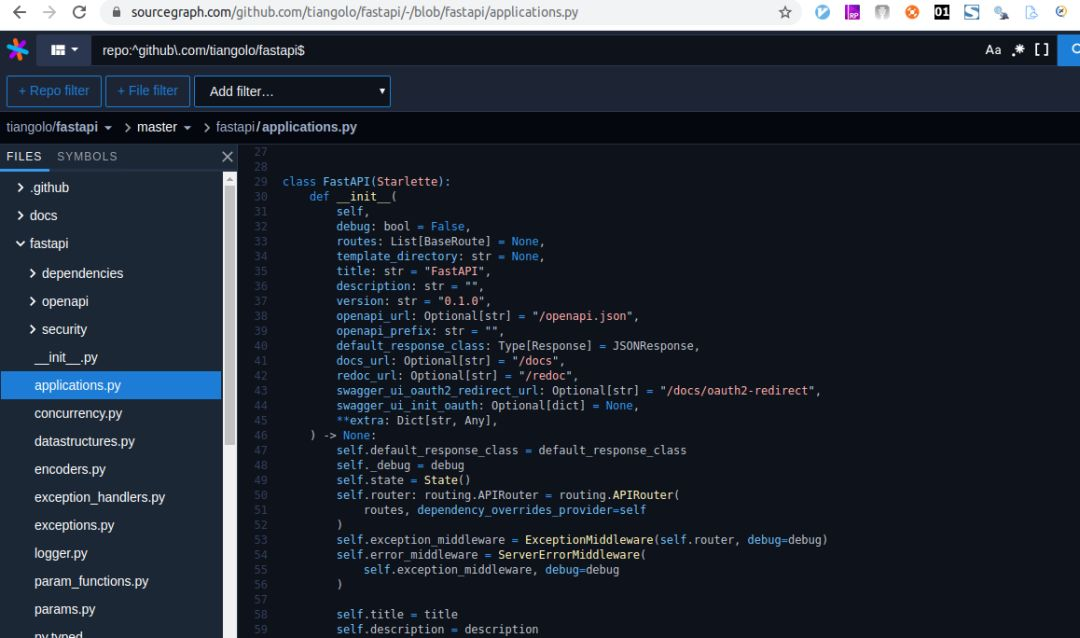
Task: Add a Repo filter
Action: tap(54, 91)
